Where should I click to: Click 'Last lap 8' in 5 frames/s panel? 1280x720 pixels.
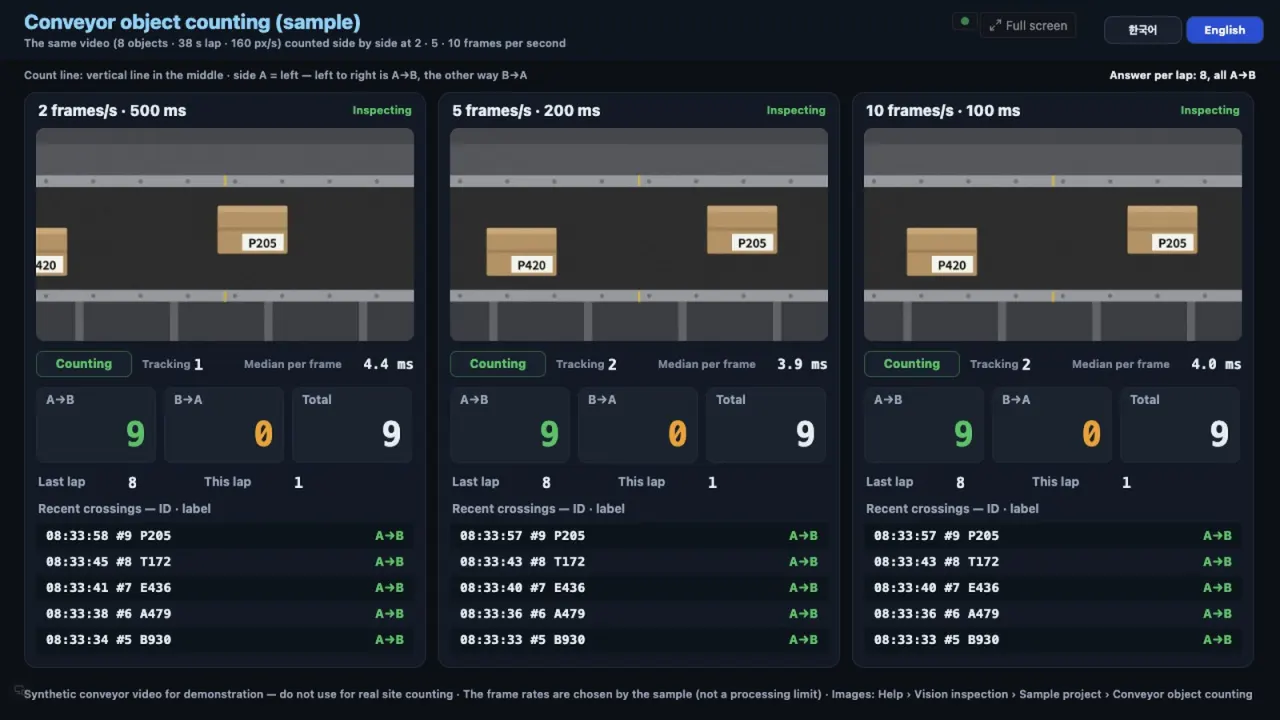[x=501, y=482]
